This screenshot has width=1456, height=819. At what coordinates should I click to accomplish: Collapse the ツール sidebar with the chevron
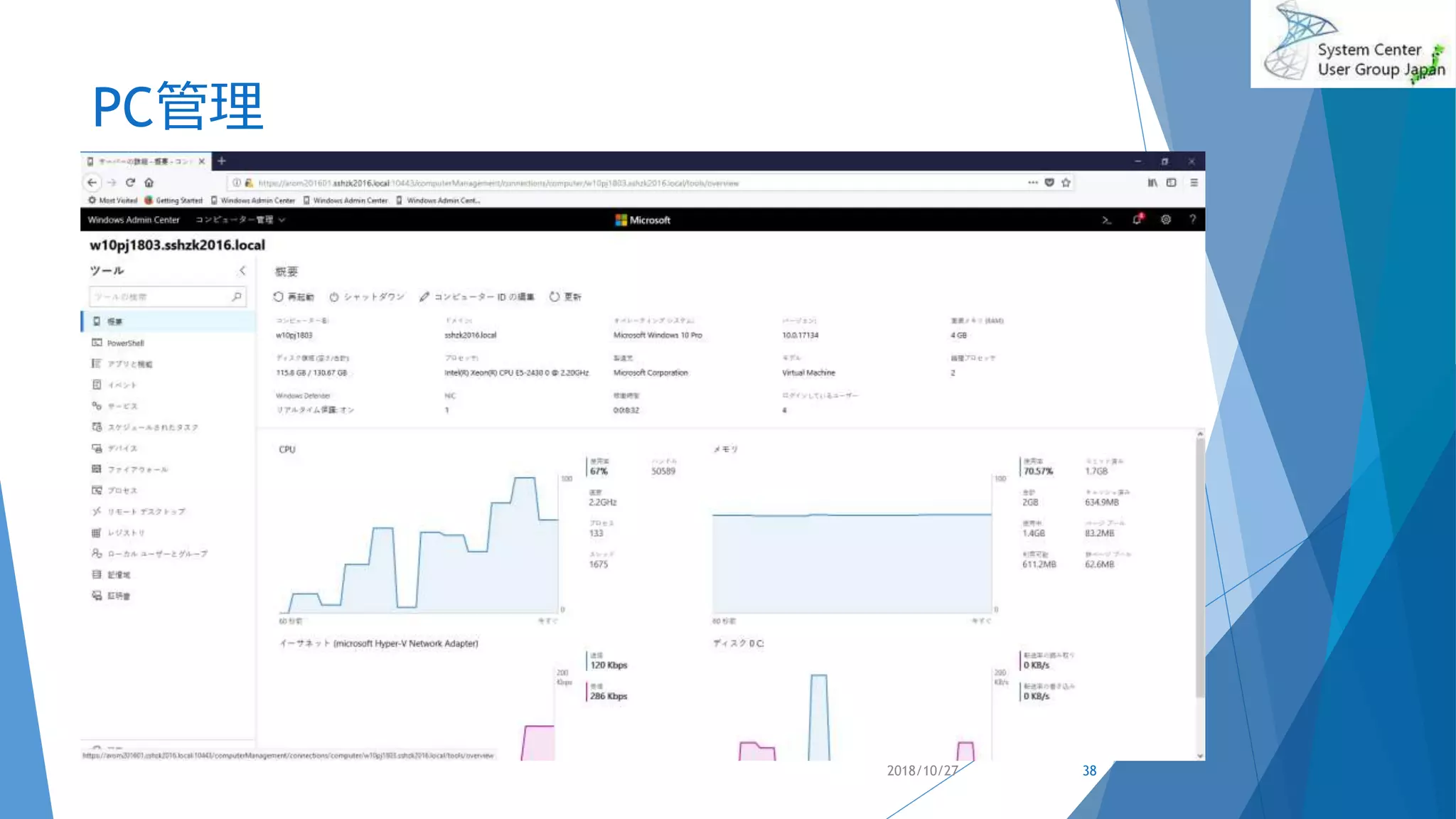coord(242,271)
